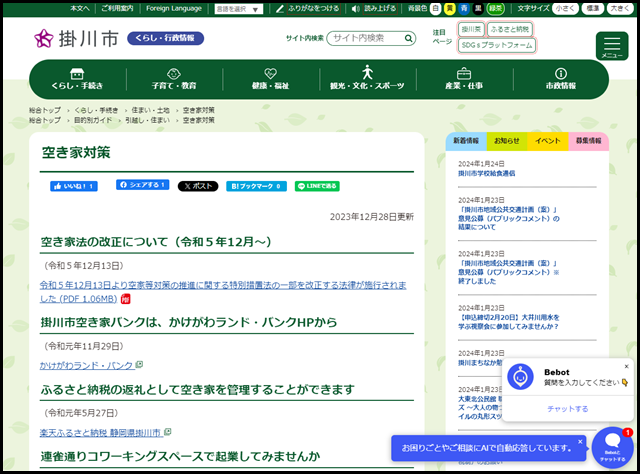Open 観光・文化・スポーツ walking figure icon

[x=367, y=72]
